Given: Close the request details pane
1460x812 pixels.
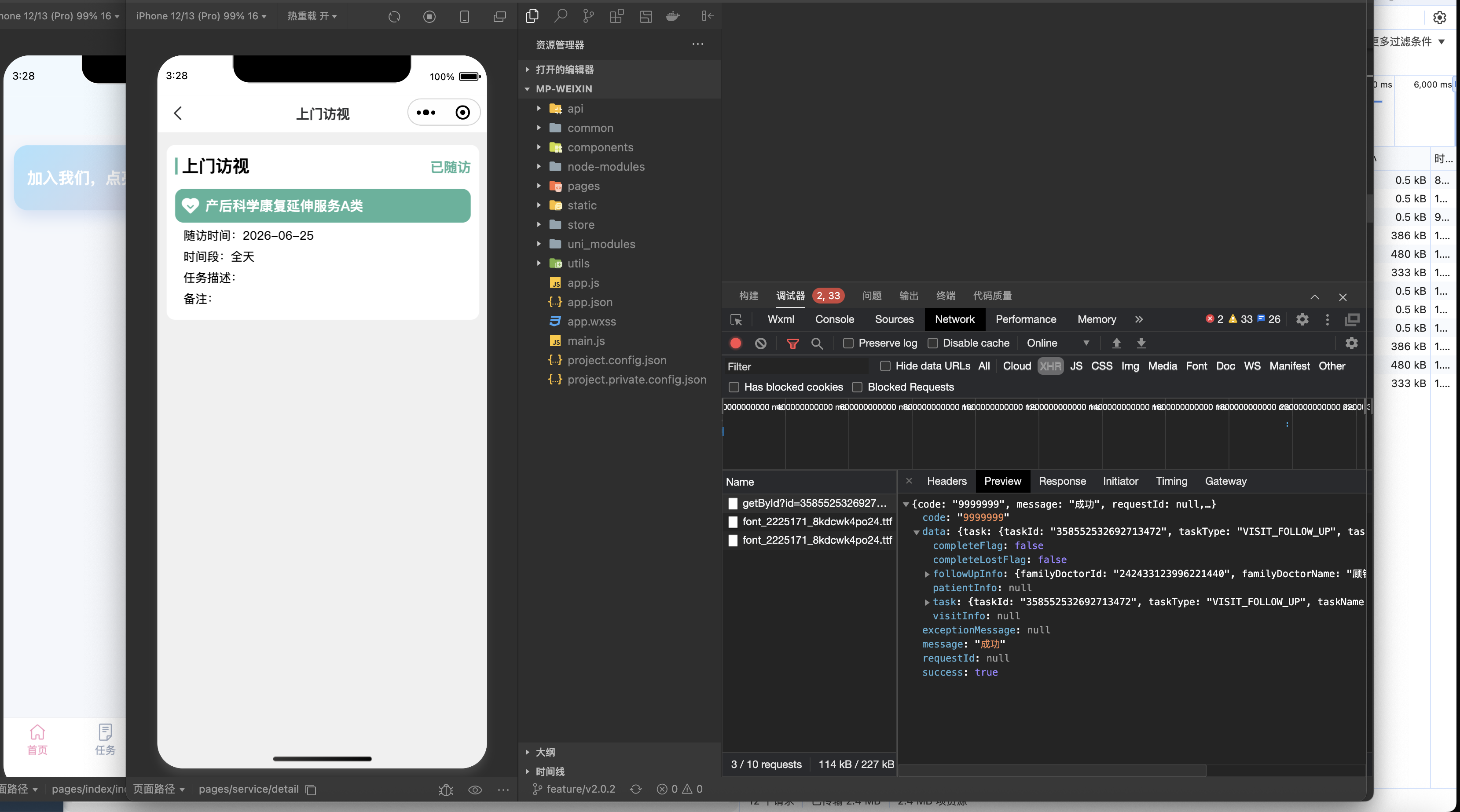Looking at the screenshot, I should point(909,481).
